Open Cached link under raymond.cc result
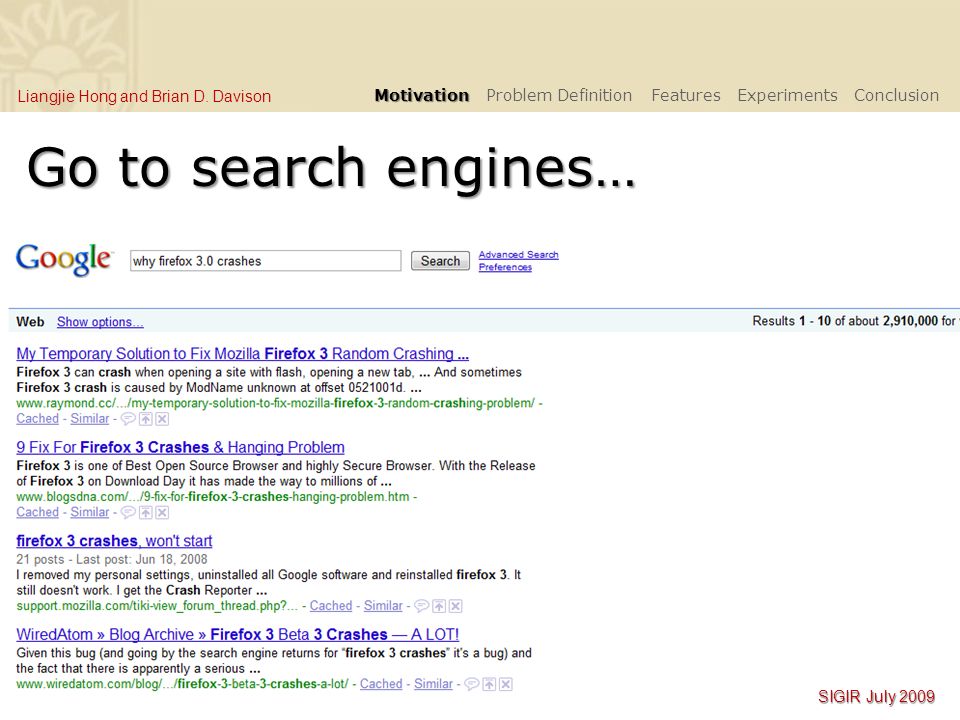Screen dimensions: 960x720 37,419
